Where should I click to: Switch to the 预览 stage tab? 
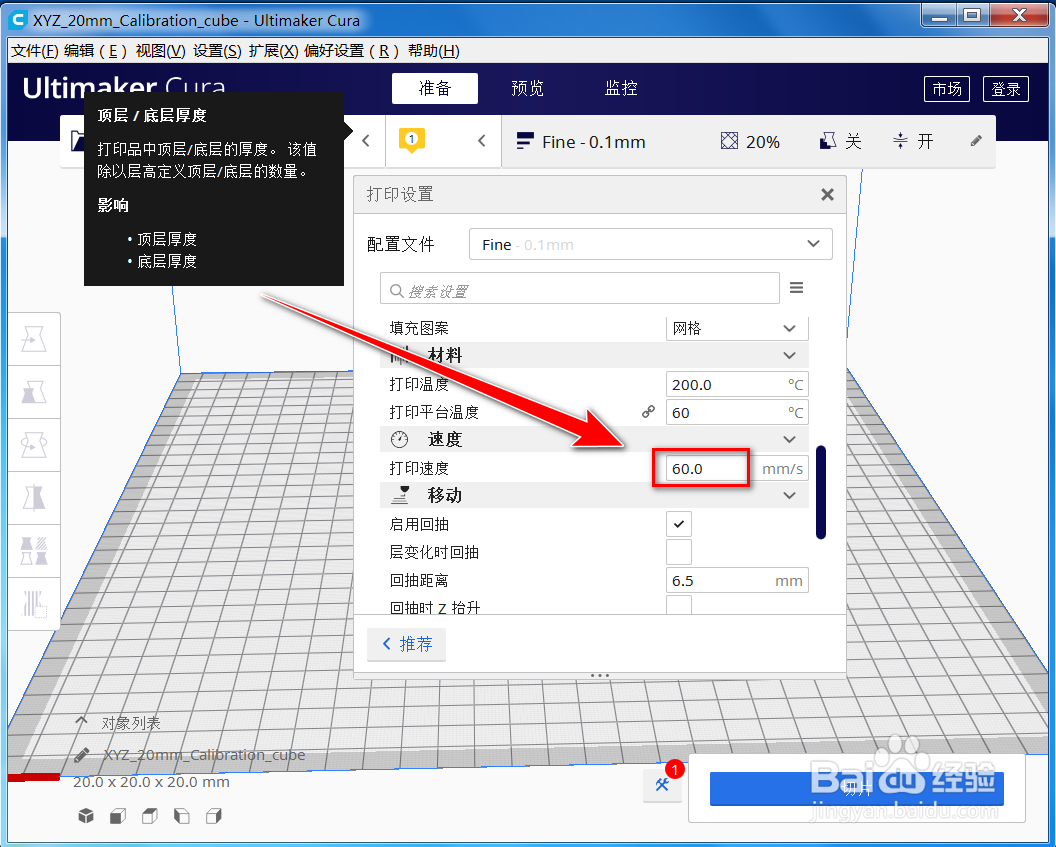527,88
